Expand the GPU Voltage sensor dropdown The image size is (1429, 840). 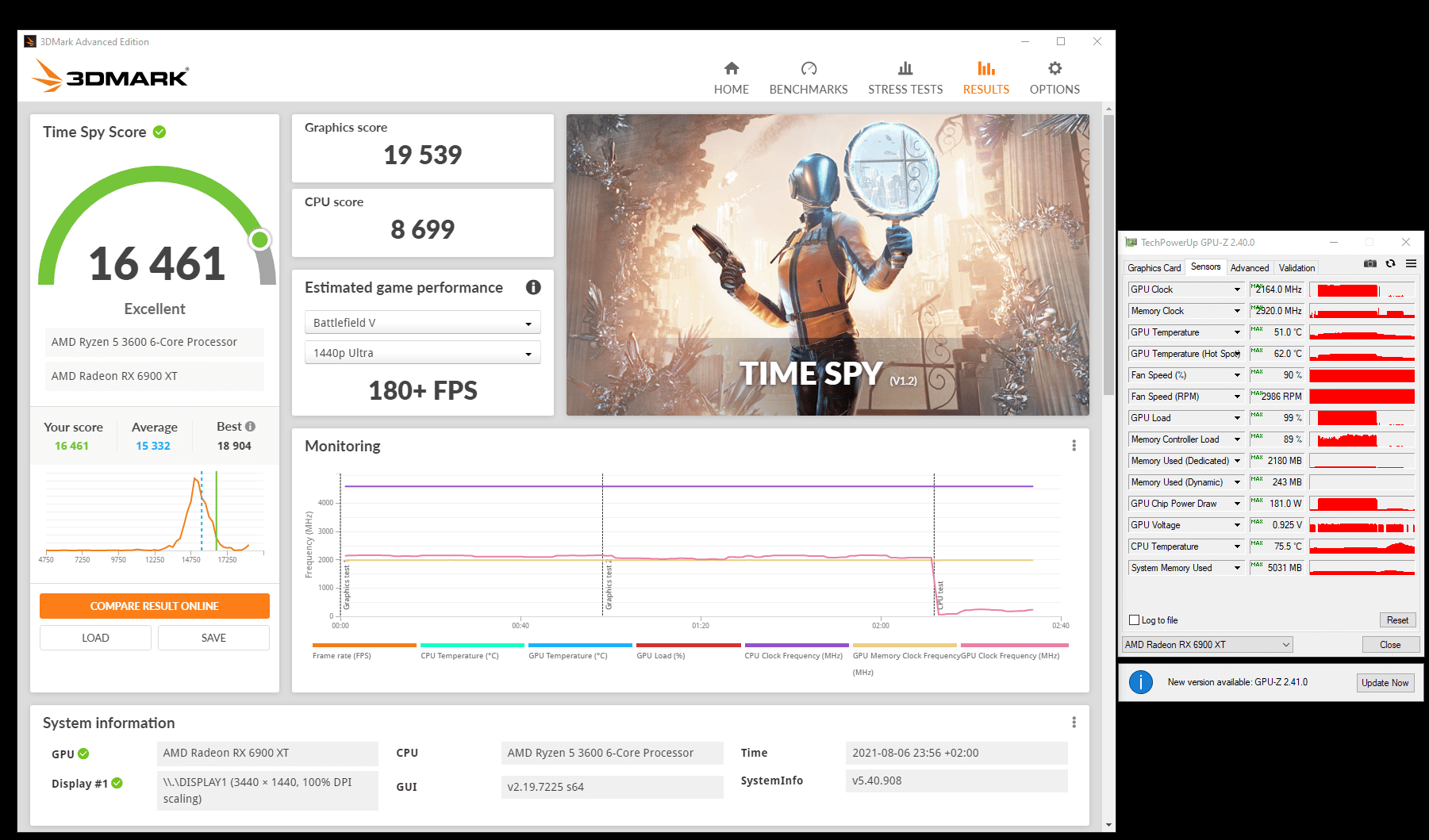1237,525
